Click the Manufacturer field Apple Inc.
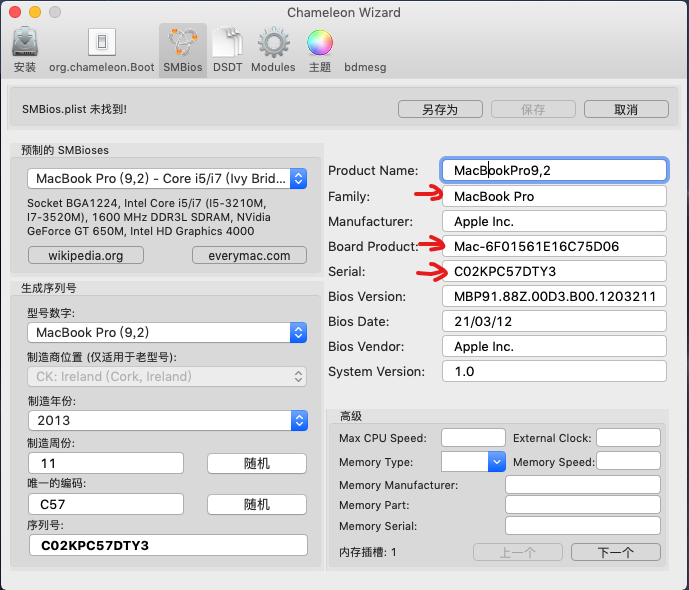The height and width of the screenshot is (590, 689). [x=554, y=221]
